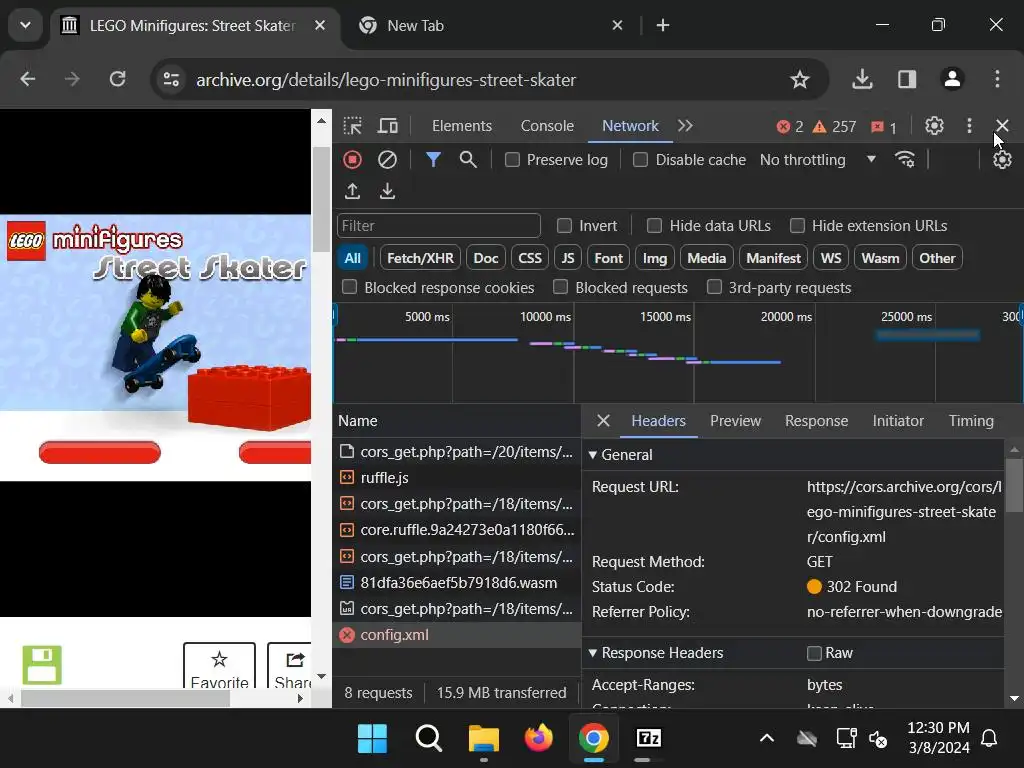Click the Filter text input
Screen dimensions: 1024x768
pos(438,225)
